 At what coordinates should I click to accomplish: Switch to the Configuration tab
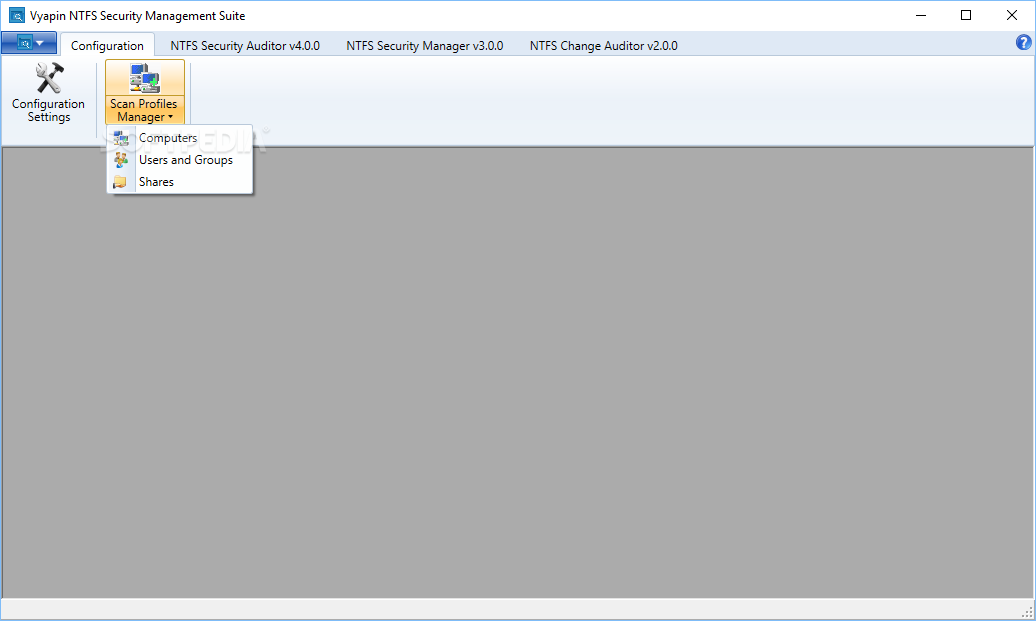point(107,46)
